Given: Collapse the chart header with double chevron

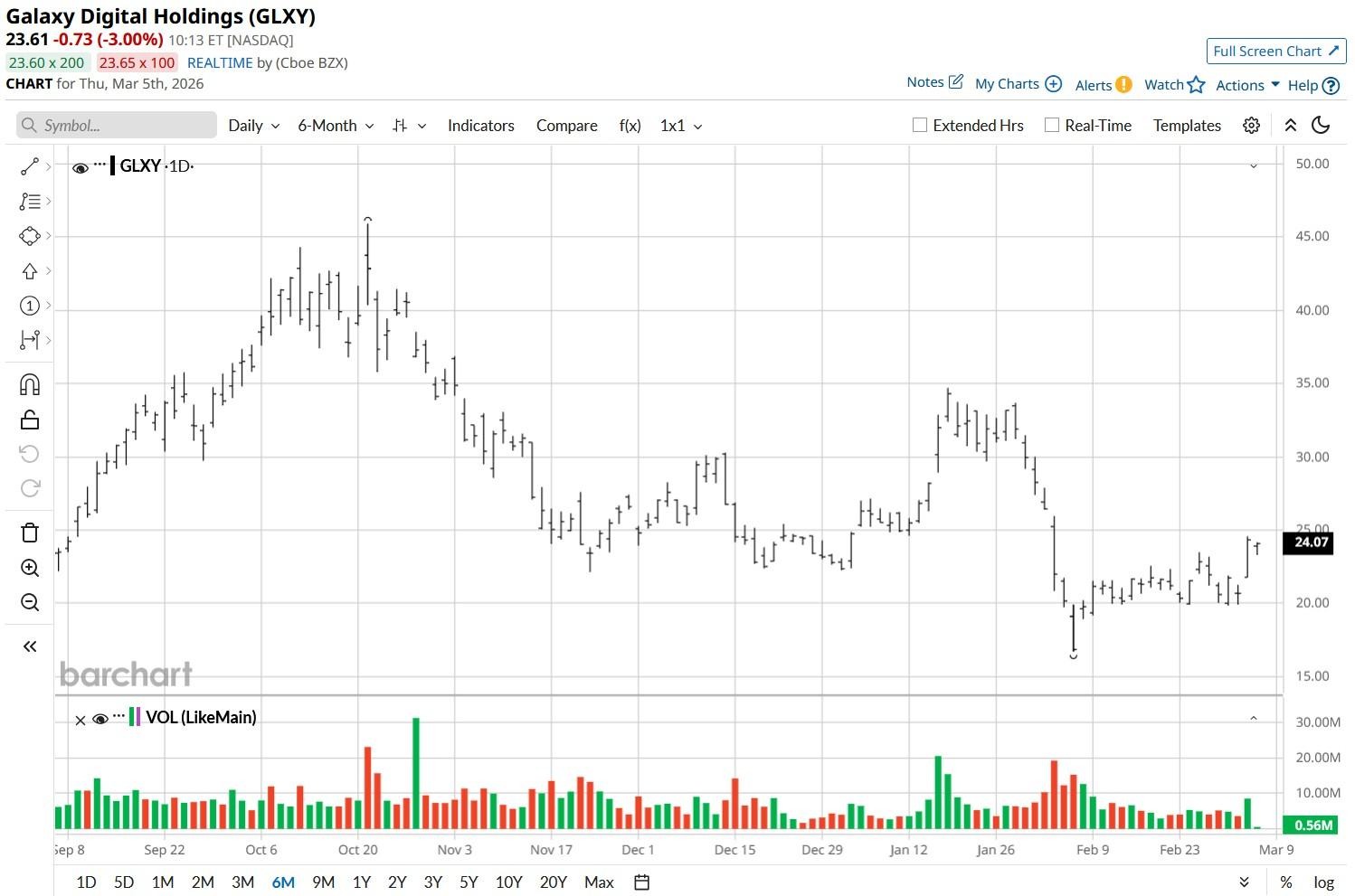Looking at the screenshot, I should [x=1291, y=126].
